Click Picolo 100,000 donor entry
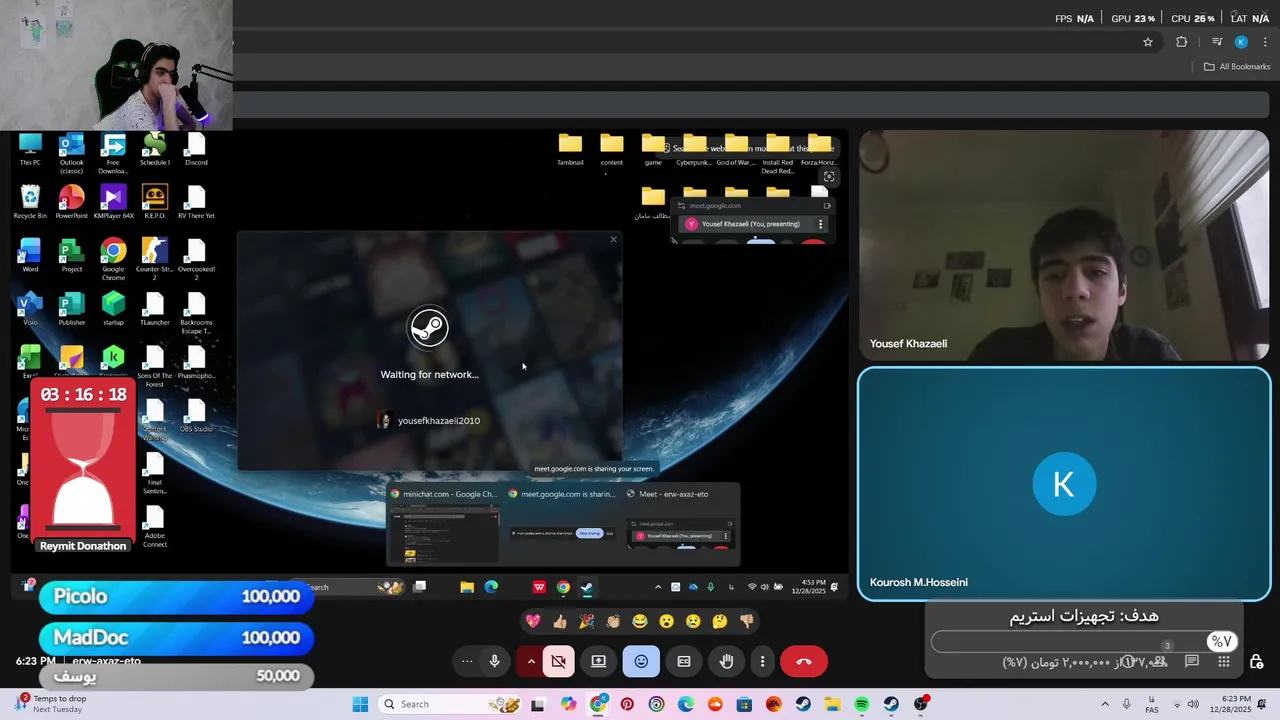The width and height of the screenshot is (1280, 720). point(176,597)
